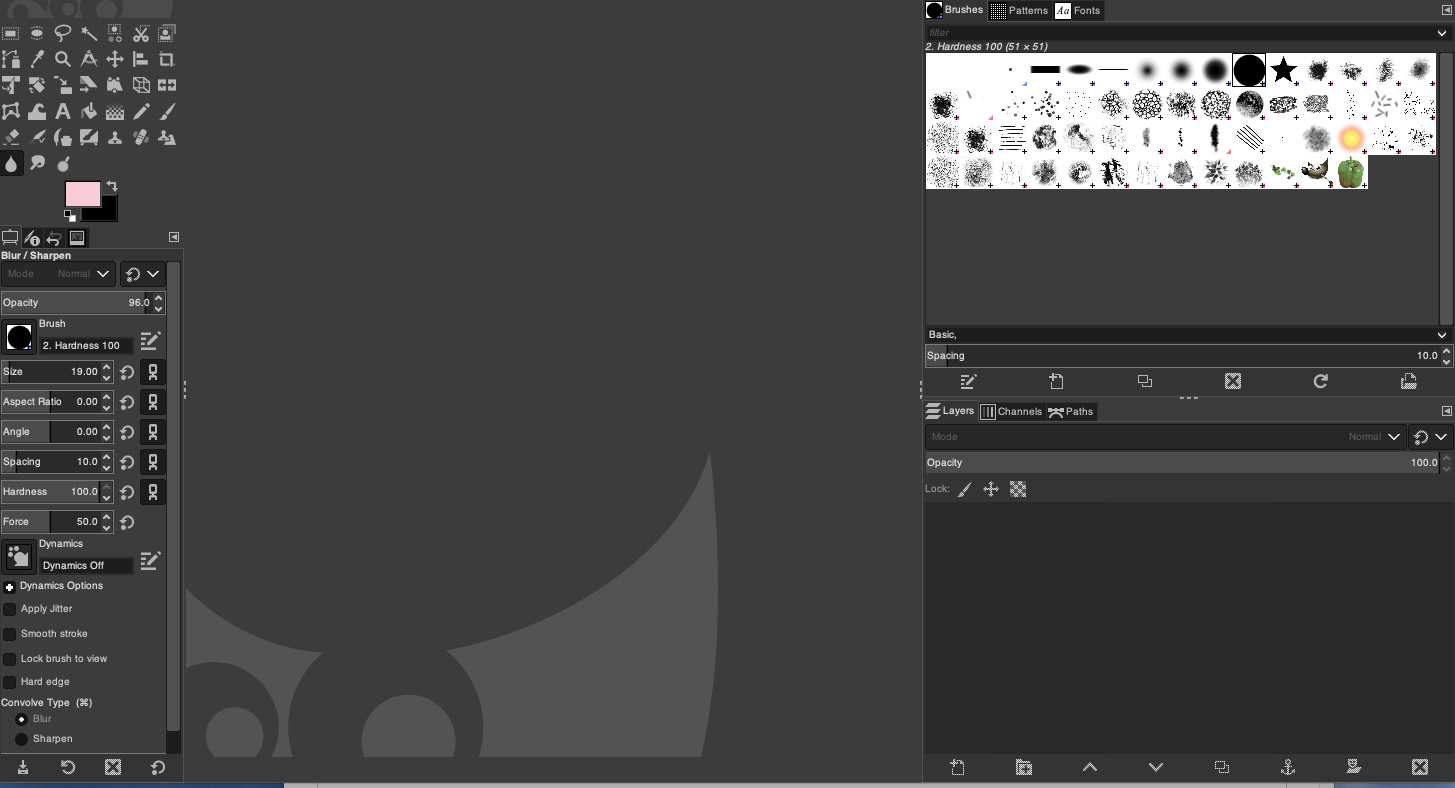Switch to the Patterns tab

pyautogui.click(x=1019, y=10)
